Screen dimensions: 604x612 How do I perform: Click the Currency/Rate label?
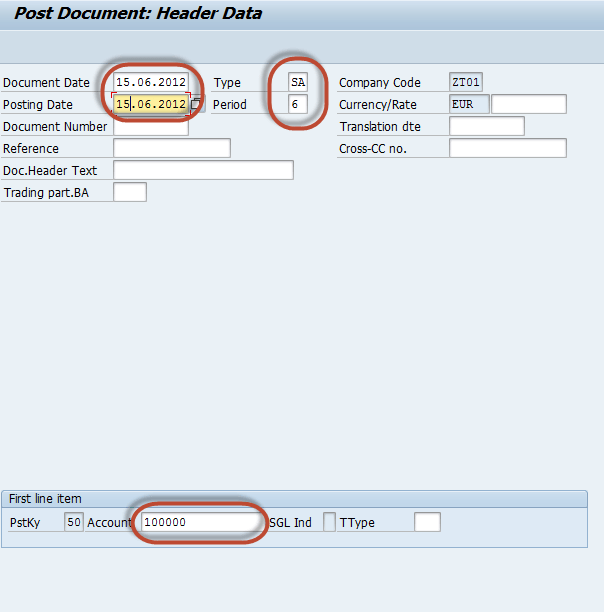377,104
